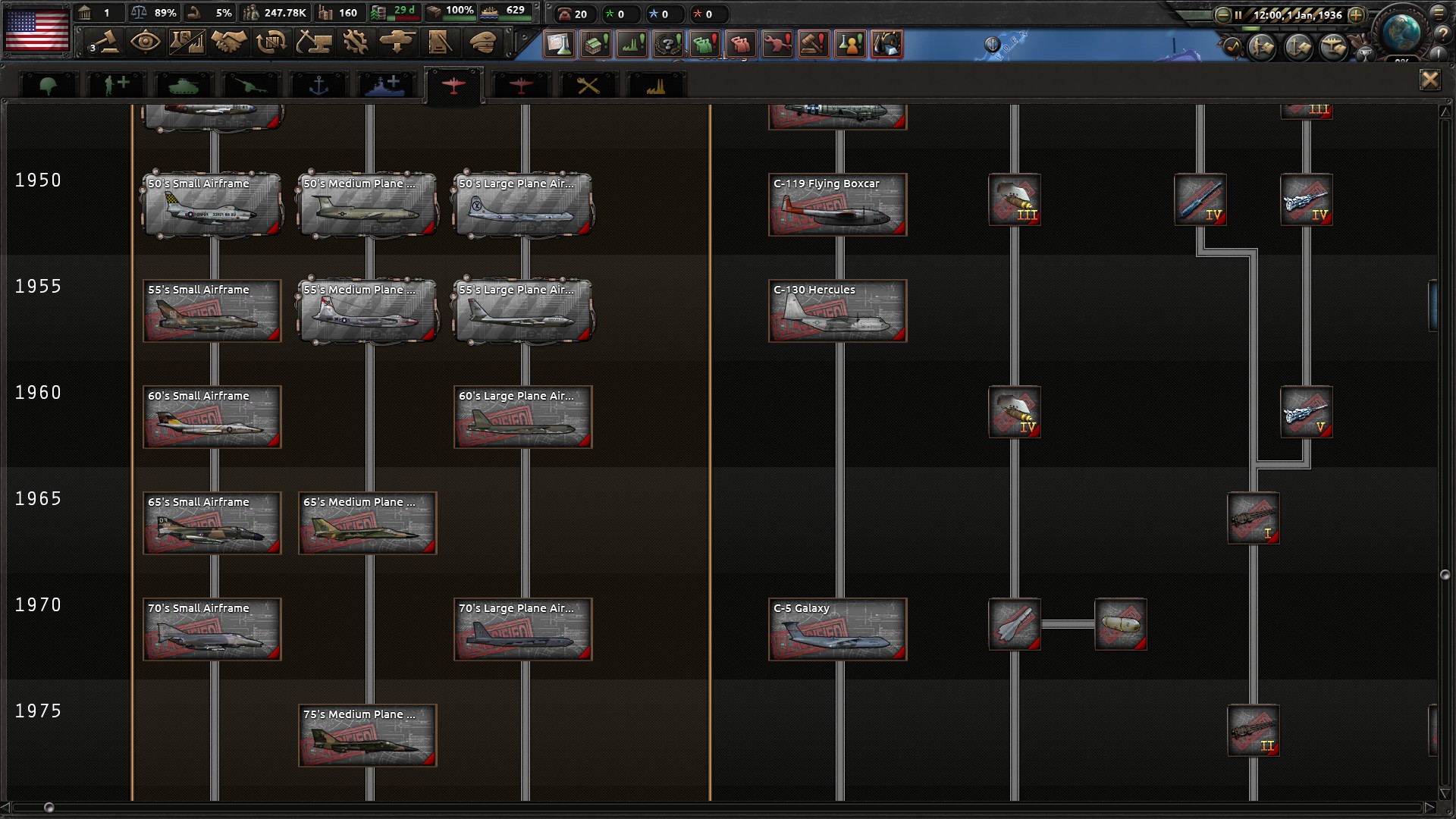1456x819 pixels.
Task: Open the main menu hamburger button
Action: coord(1438,13)
